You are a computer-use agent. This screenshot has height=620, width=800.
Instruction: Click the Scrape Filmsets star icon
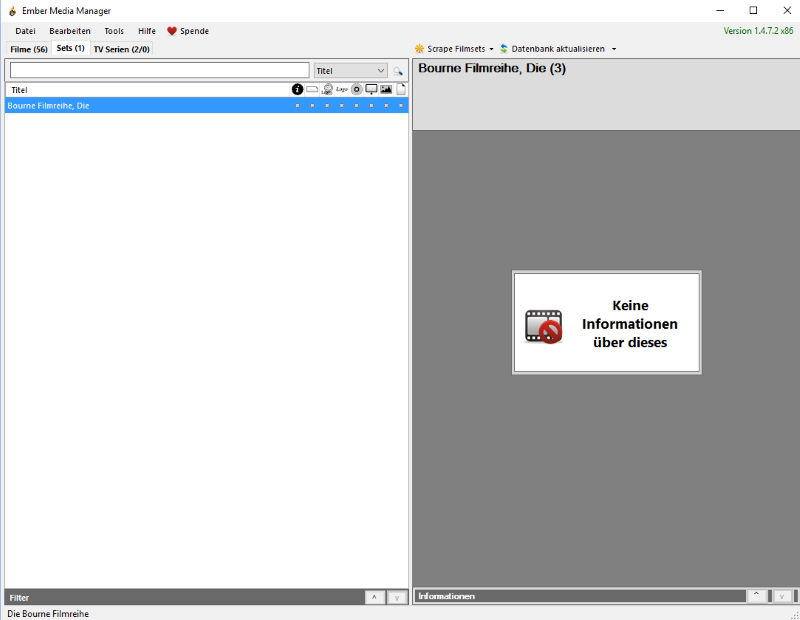pyautogui.click(x=419, y=48)
